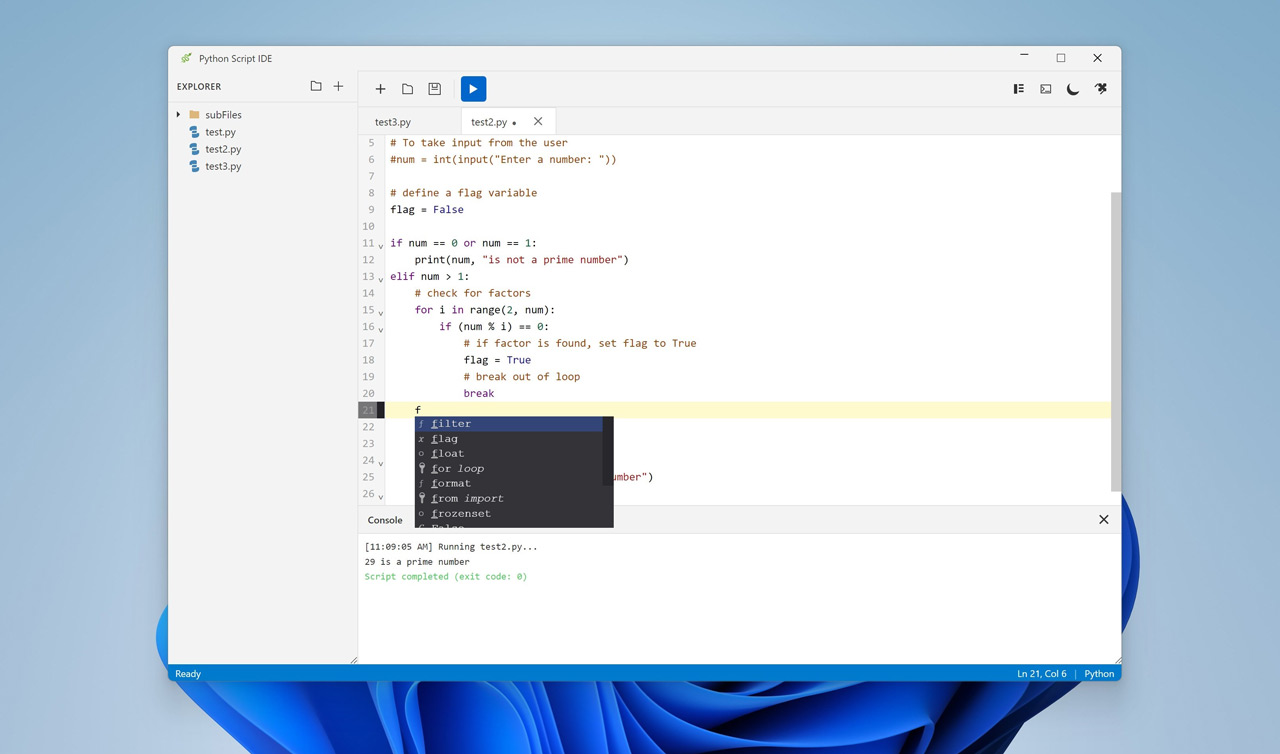The image size is (1280, 754).
Task: Click 'Script completed (exit code: 0)' message
Action: click(x=446, y=577)
